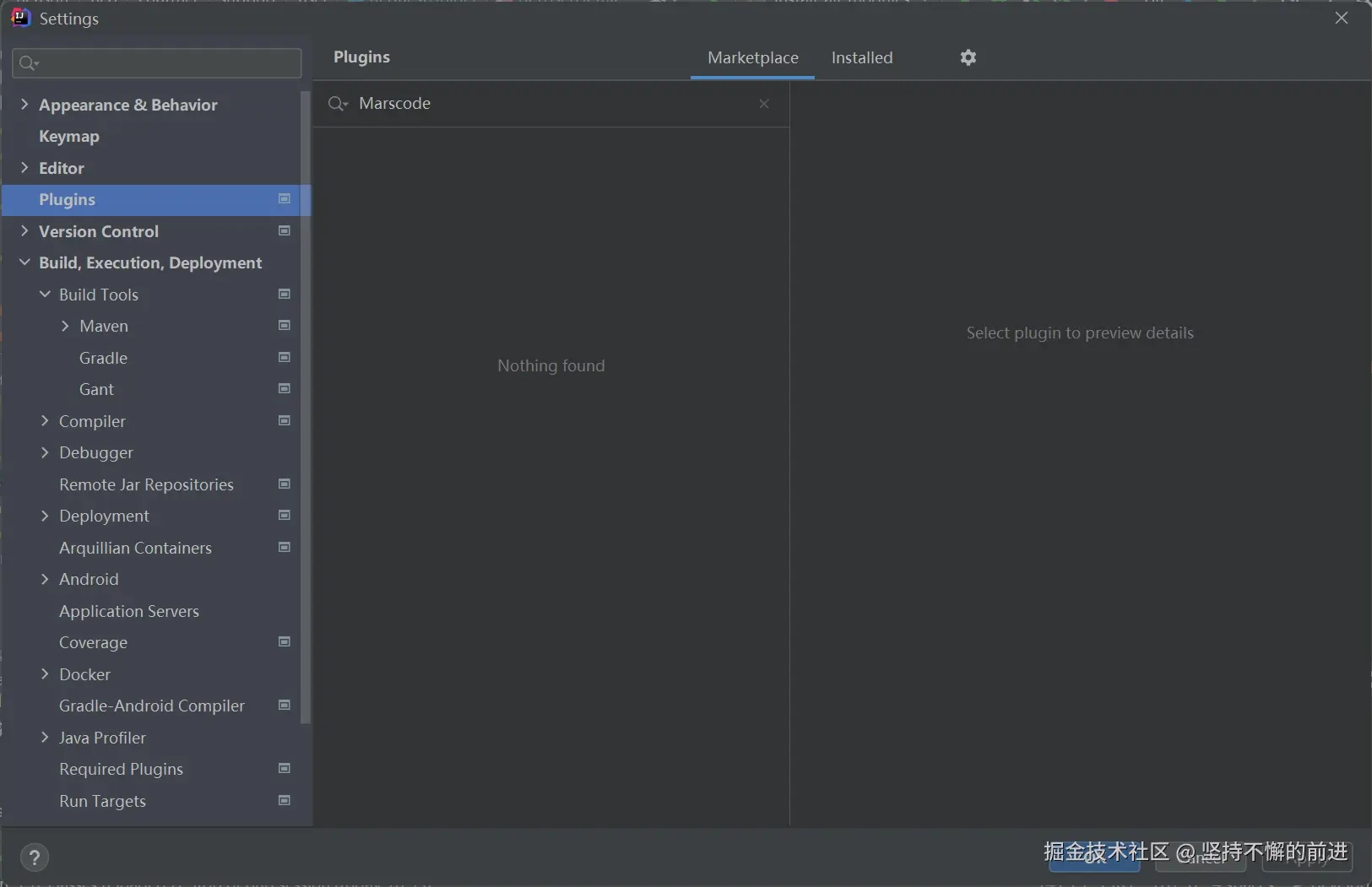
Task: Click the IntelliJ IDEA logo in title bar
Action: pyautogui.click(x=20, y=18)
